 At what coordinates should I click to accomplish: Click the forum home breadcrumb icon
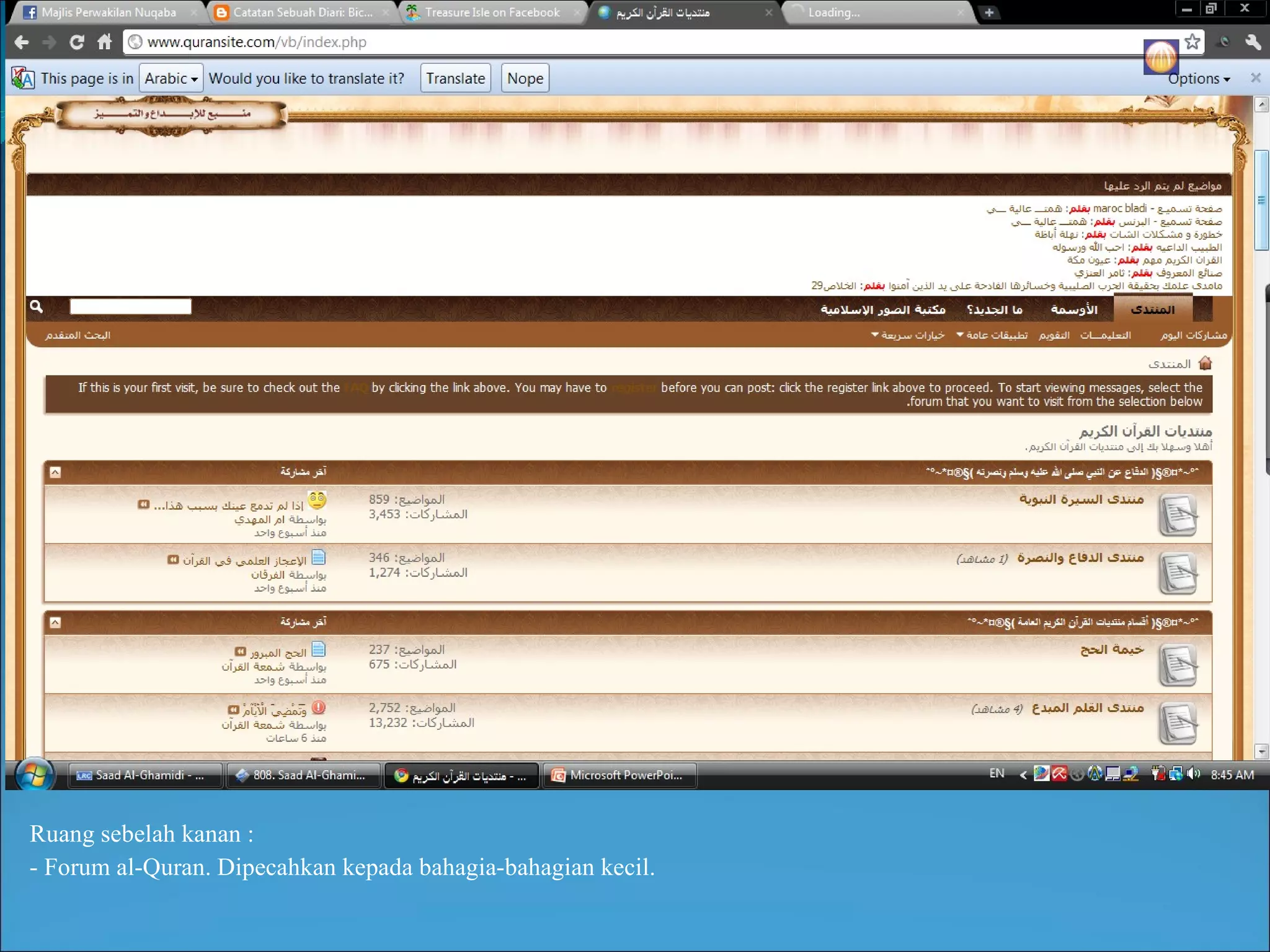point(1205,363)
